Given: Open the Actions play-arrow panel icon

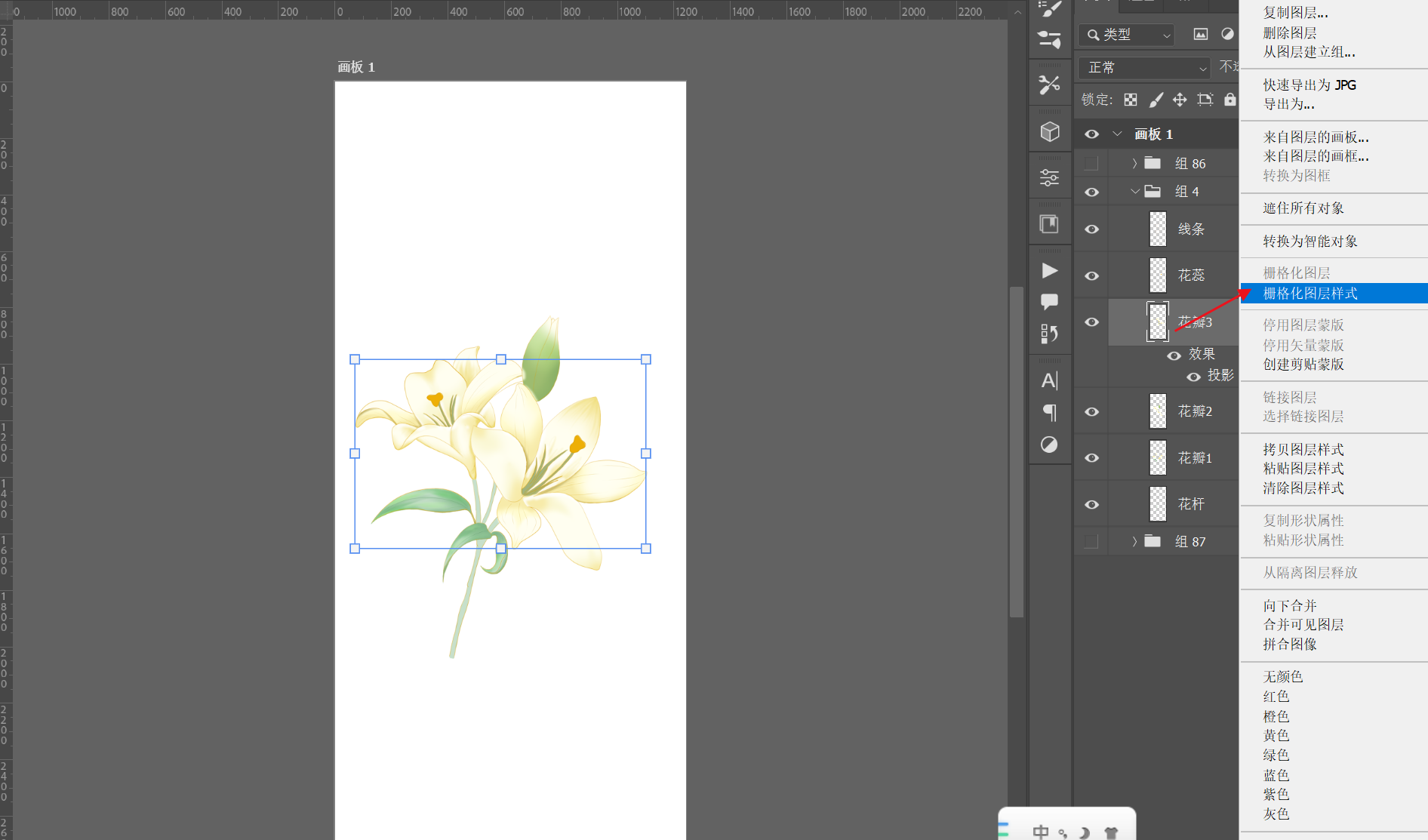Looking at the screenshot, I should click(x=1049, y=271).
